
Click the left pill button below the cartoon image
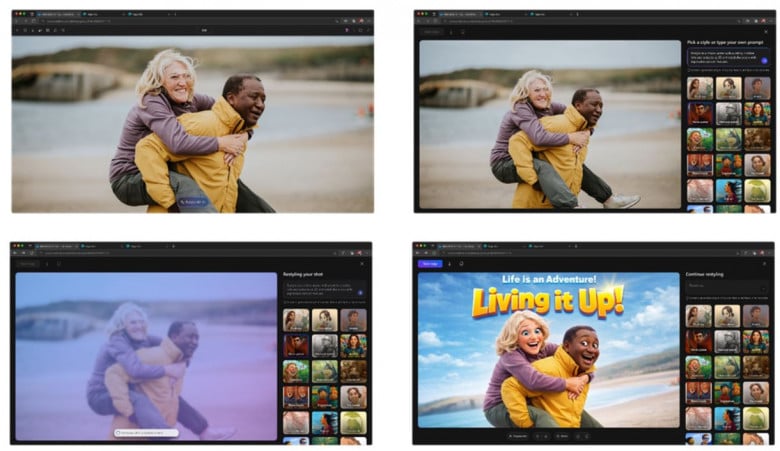[x=517, y=436]
